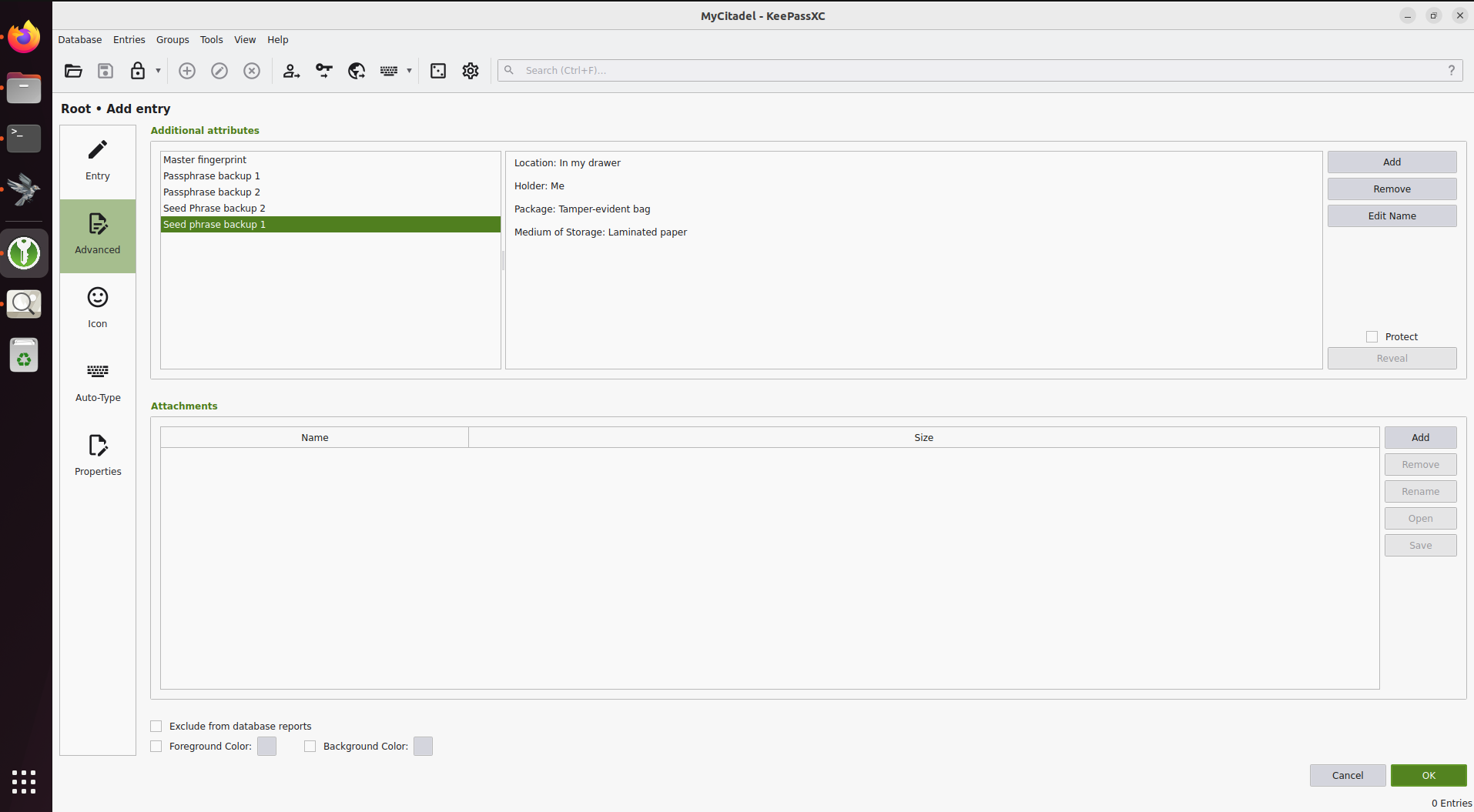
Task: Show applications grid in the dock
Action: click(24, 781)
